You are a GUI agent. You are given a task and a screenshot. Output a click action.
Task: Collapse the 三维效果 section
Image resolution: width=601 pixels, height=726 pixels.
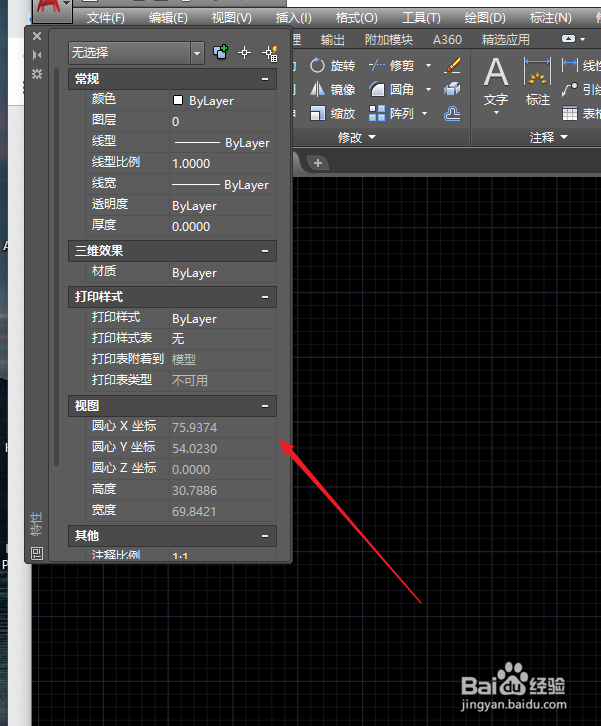[265, 251]
